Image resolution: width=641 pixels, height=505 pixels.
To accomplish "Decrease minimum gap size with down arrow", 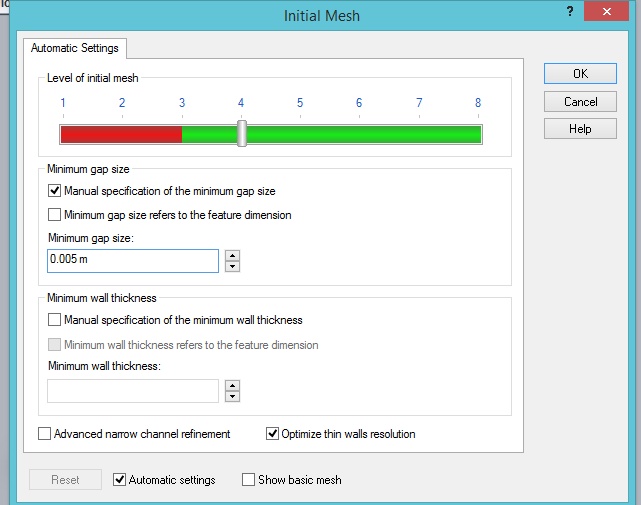I will click(232, 267).
